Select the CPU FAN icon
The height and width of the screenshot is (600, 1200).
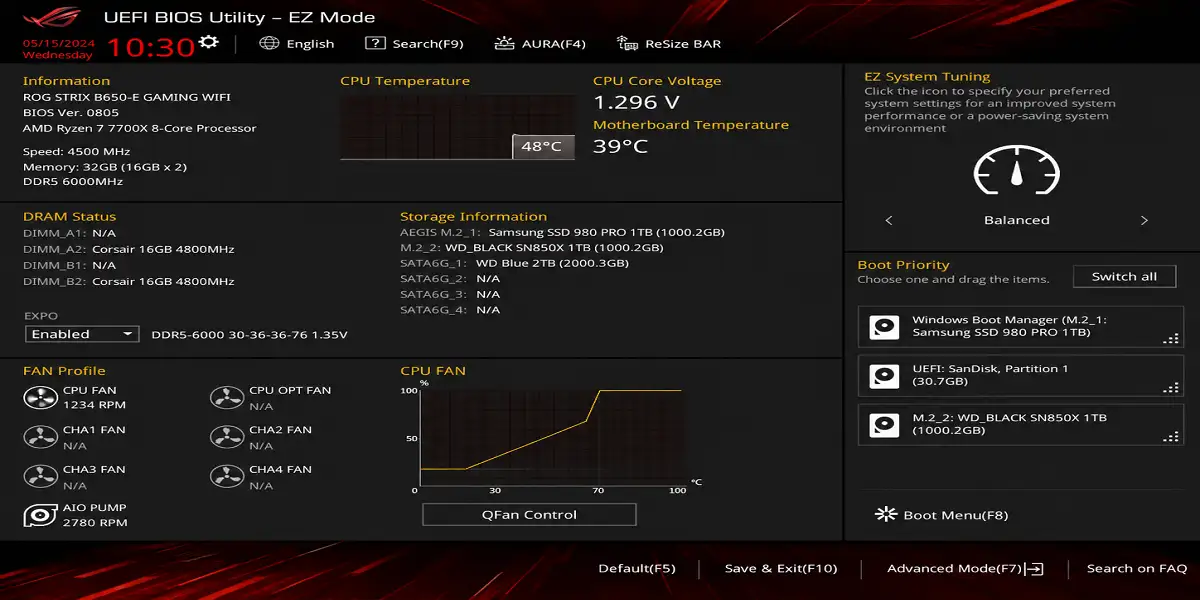(40, 398)
